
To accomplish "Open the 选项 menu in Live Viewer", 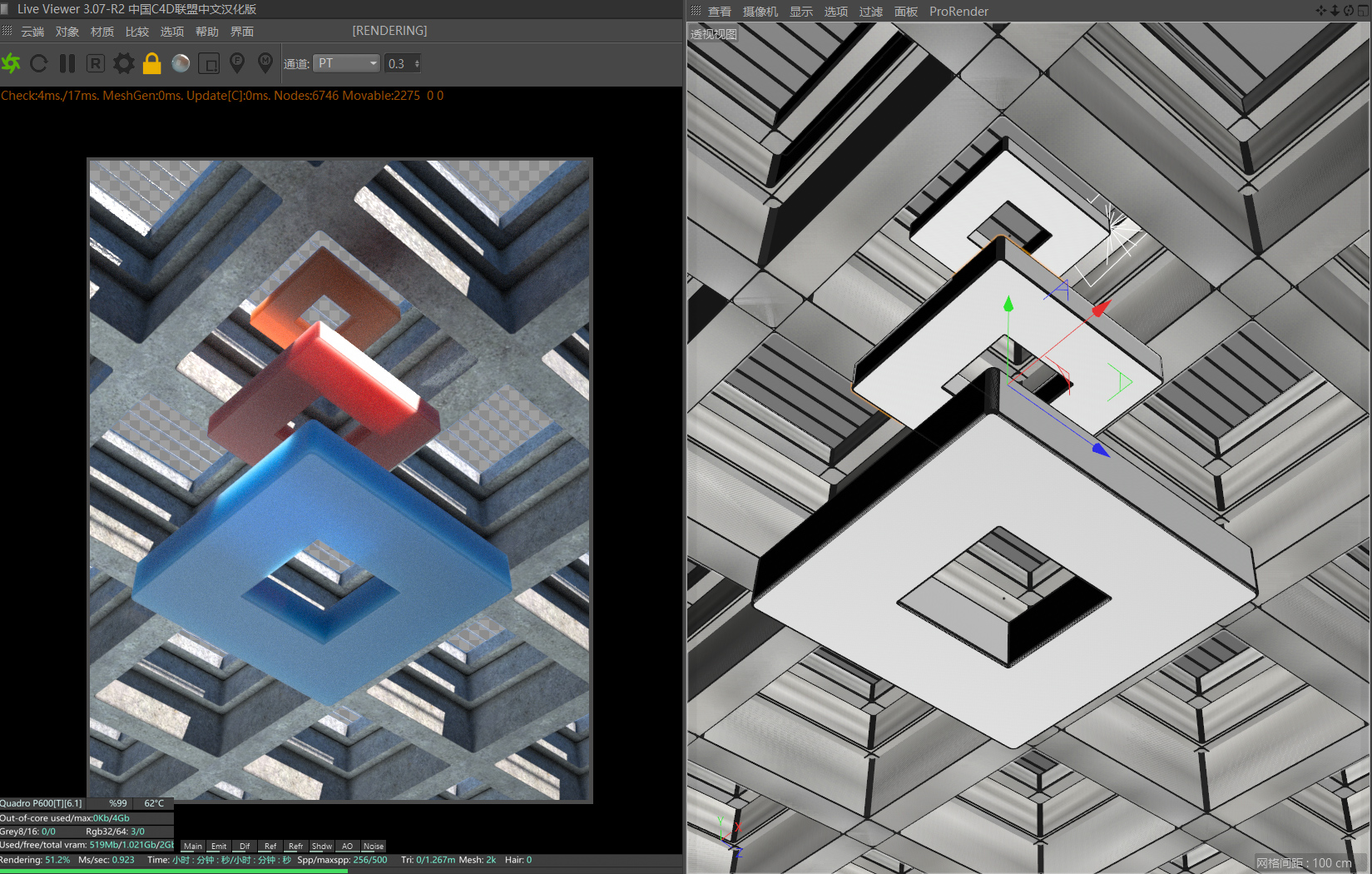I will (172, 32).
